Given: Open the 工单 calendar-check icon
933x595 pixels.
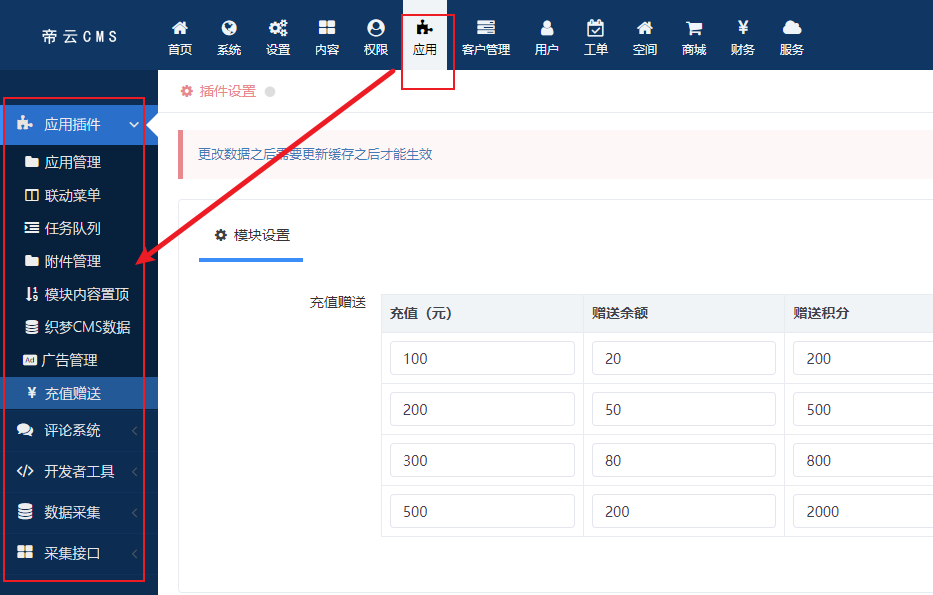Looking at the screenshot, I should click(x=596, y=27).
